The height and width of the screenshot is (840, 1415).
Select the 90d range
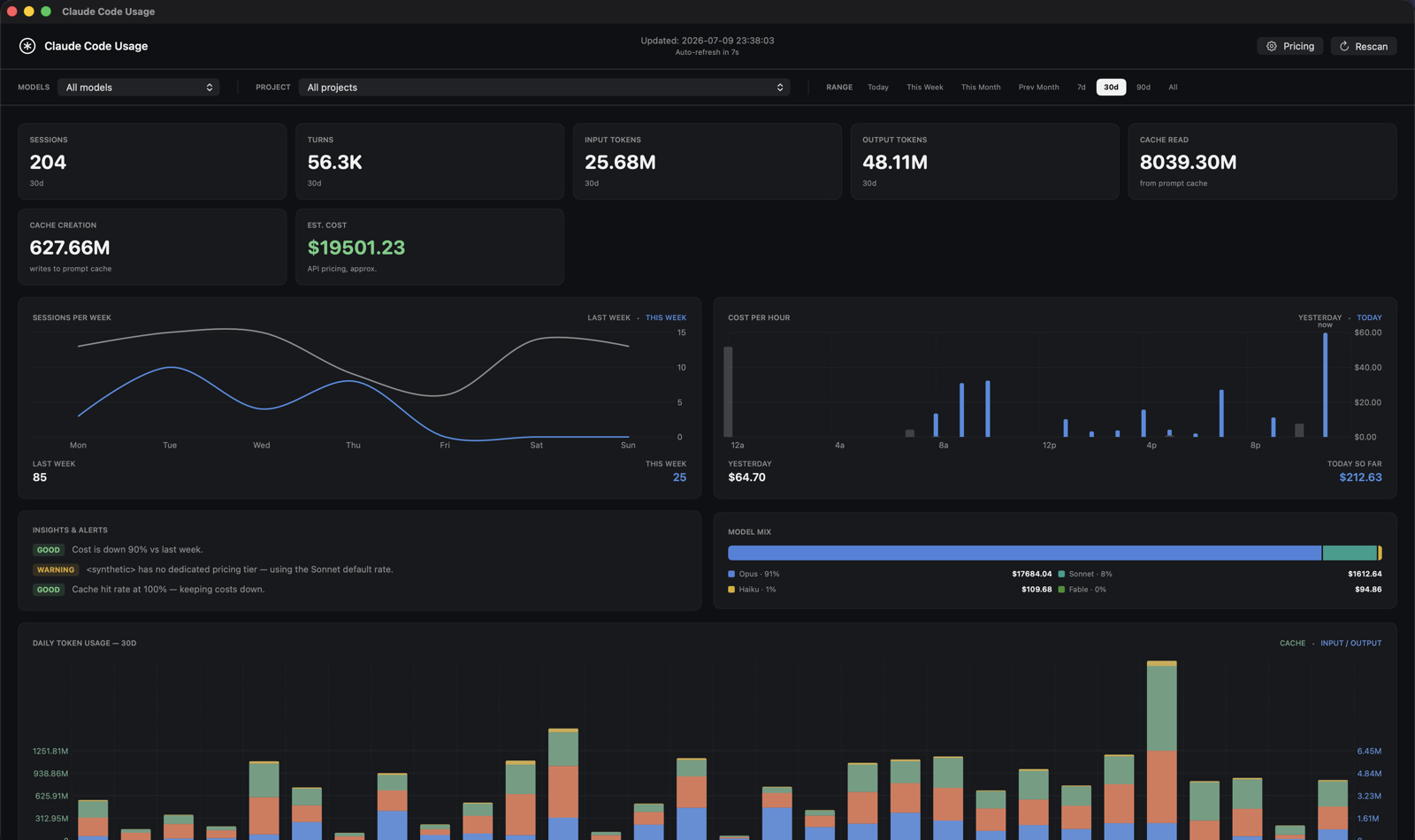tap(1143, 88)
